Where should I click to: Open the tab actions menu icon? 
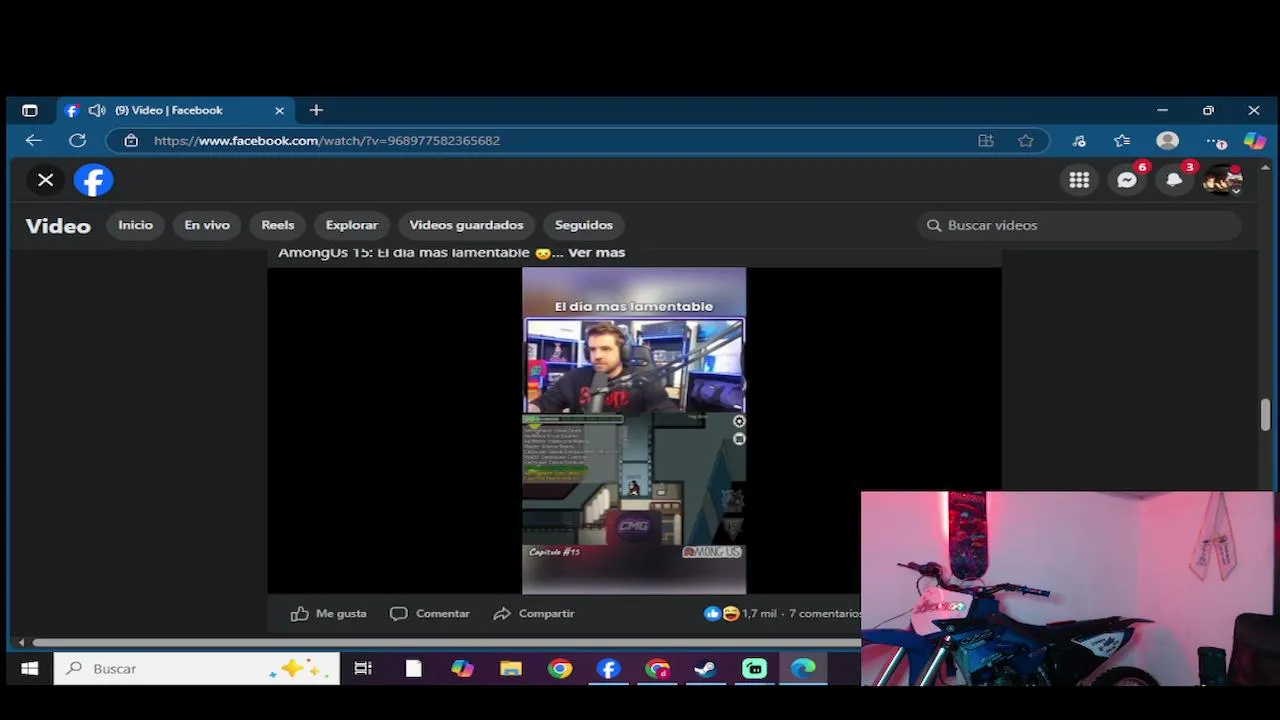(29, 110)
